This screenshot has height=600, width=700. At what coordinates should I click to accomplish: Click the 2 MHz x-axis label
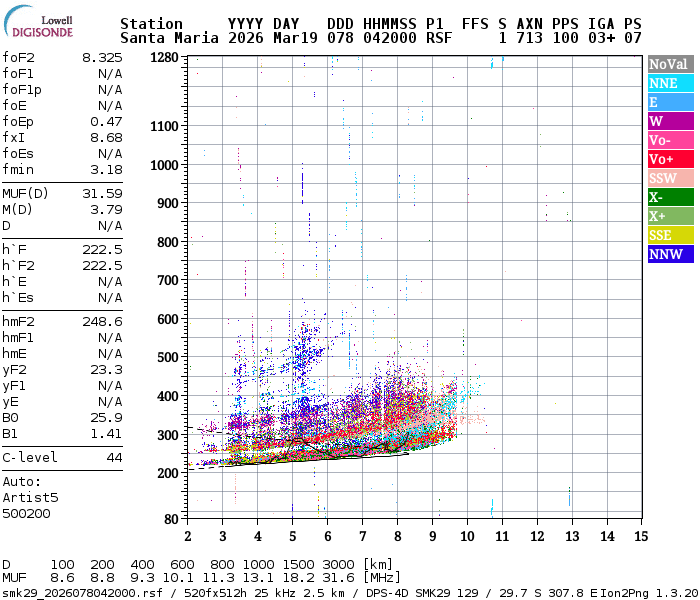pos(188,536)
